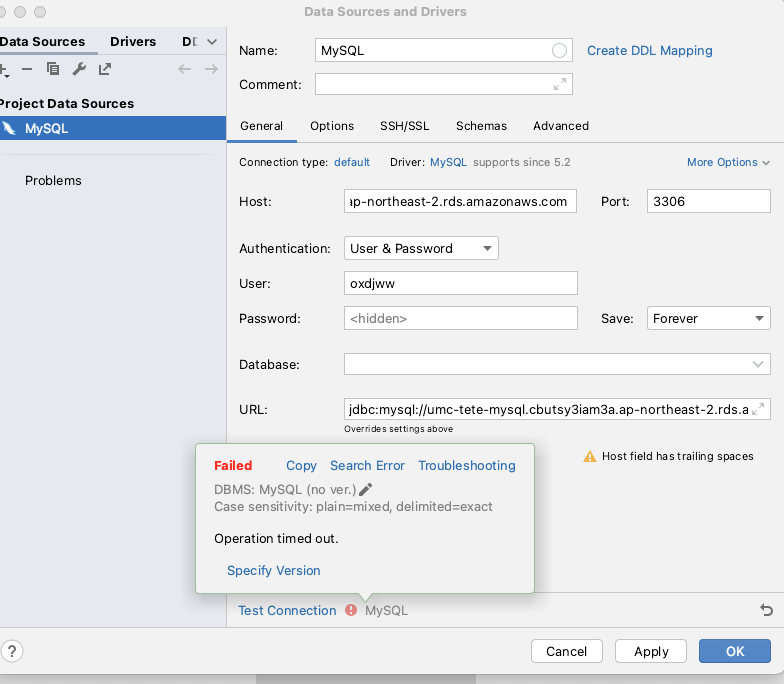Open help with the question mark button
The height and width of the screenshot is (684, 784).
click(x=12, y=651)
